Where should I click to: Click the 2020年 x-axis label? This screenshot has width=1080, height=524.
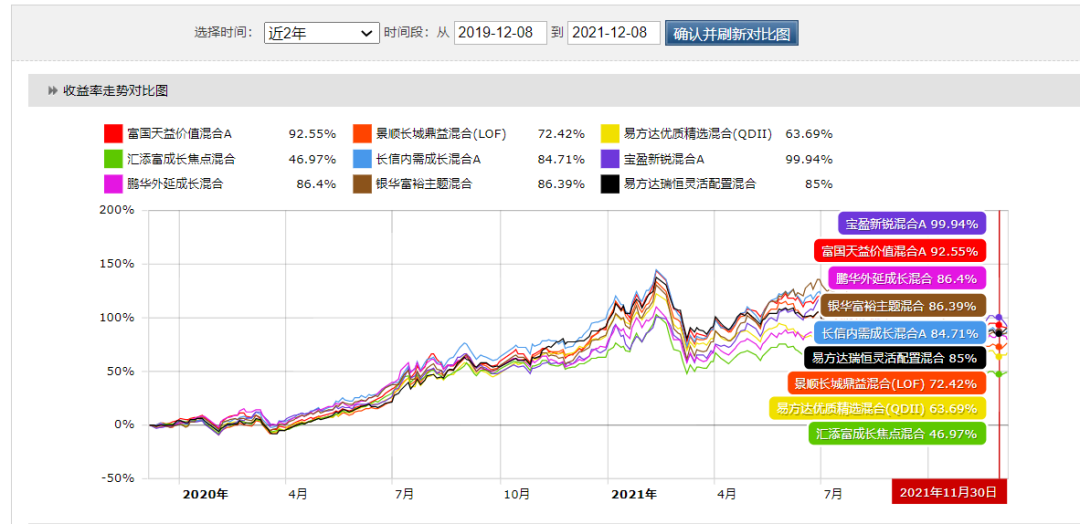coord(205,494)
